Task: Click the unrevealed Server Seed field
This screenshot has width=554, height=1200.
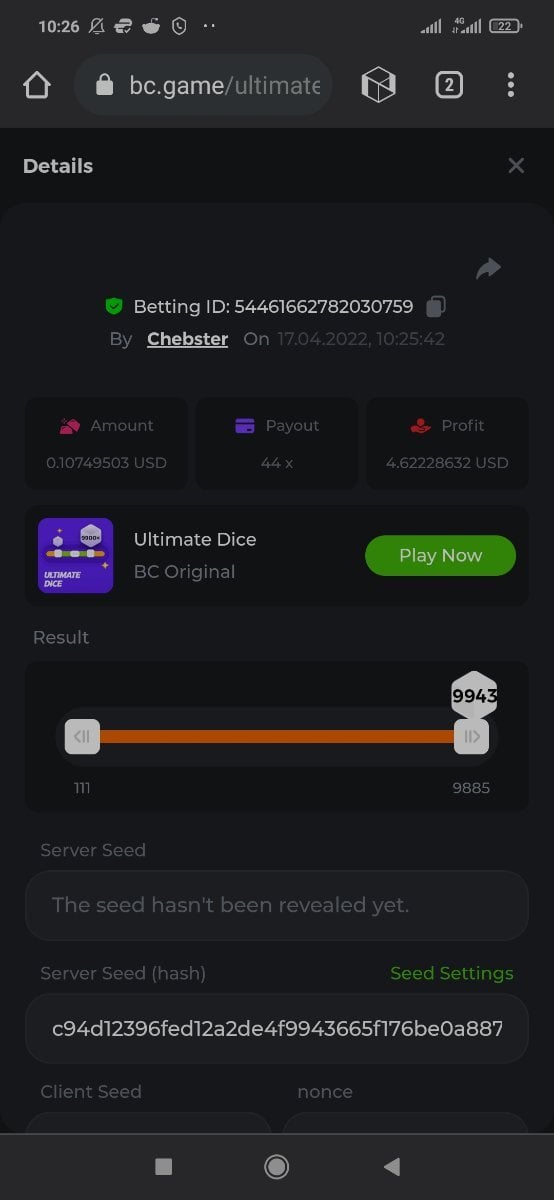Action: [277, 905]
